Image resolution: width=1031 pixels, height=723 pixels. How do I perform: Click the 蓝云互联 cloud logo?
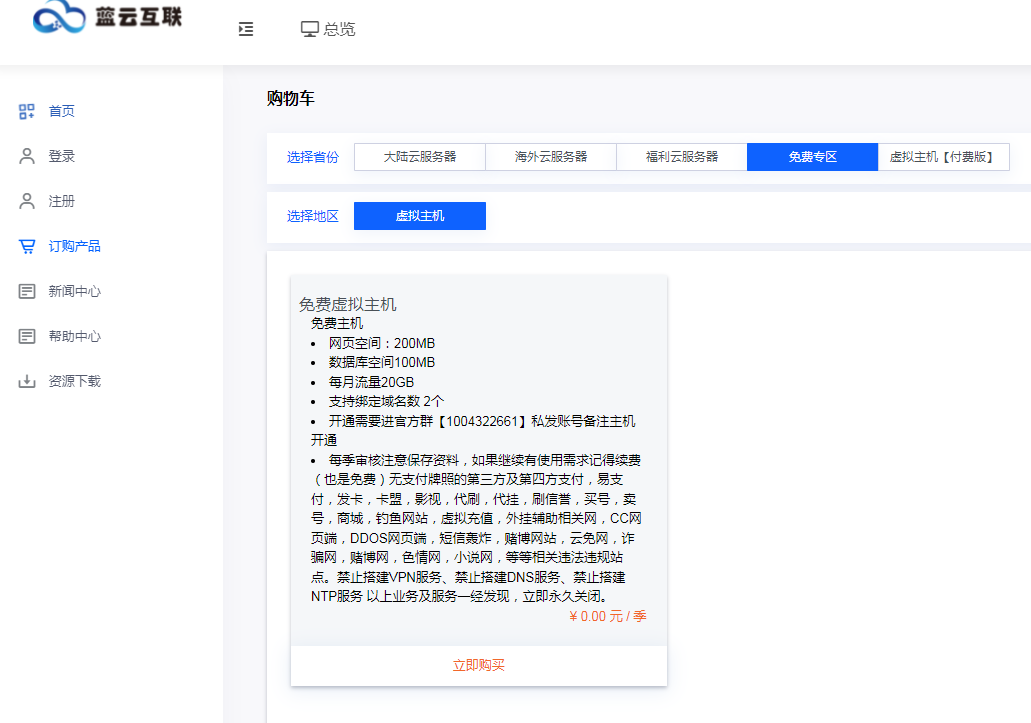pyautogui.click(x=60, y=17)
